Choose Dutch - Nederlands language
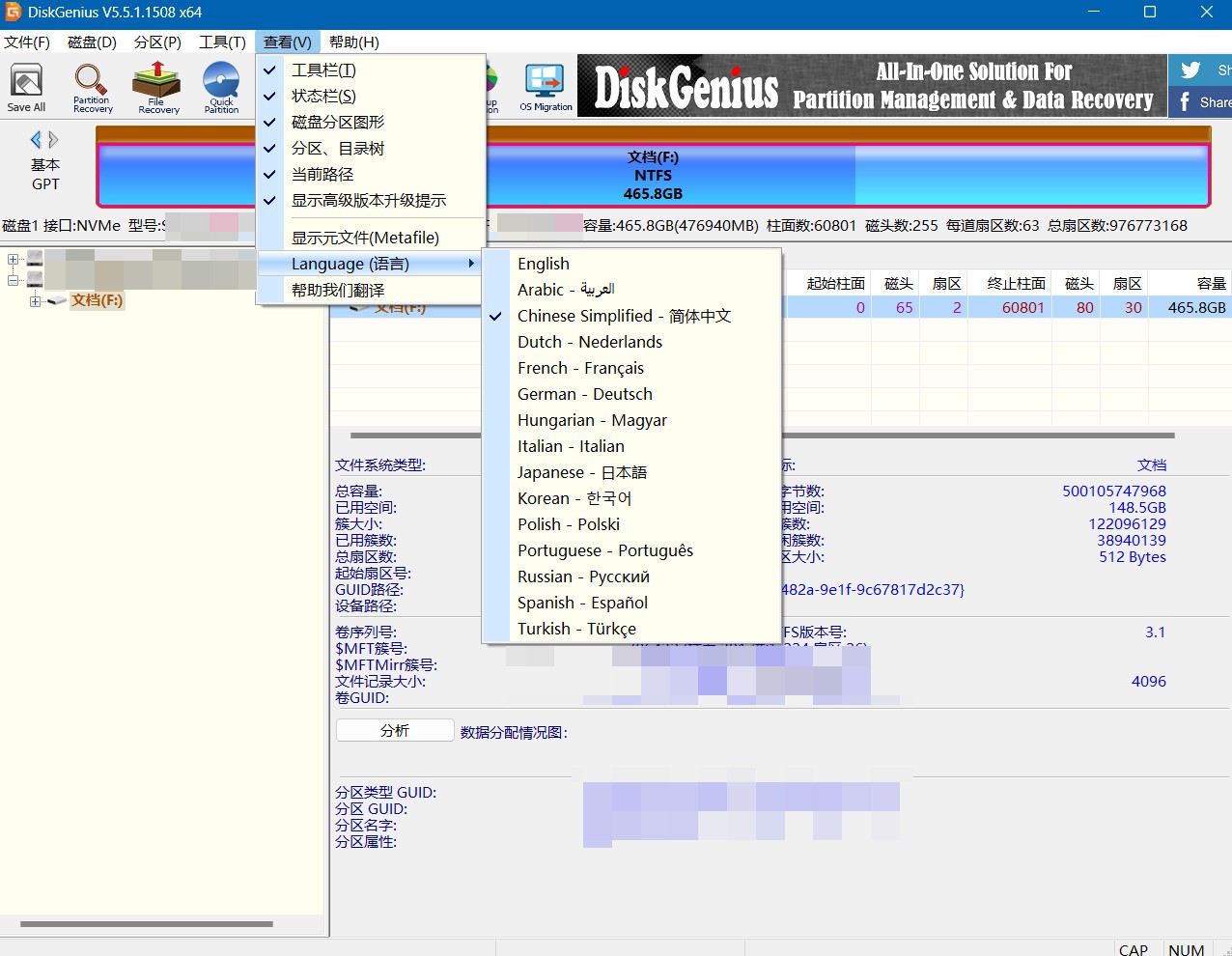 [631, 342]
